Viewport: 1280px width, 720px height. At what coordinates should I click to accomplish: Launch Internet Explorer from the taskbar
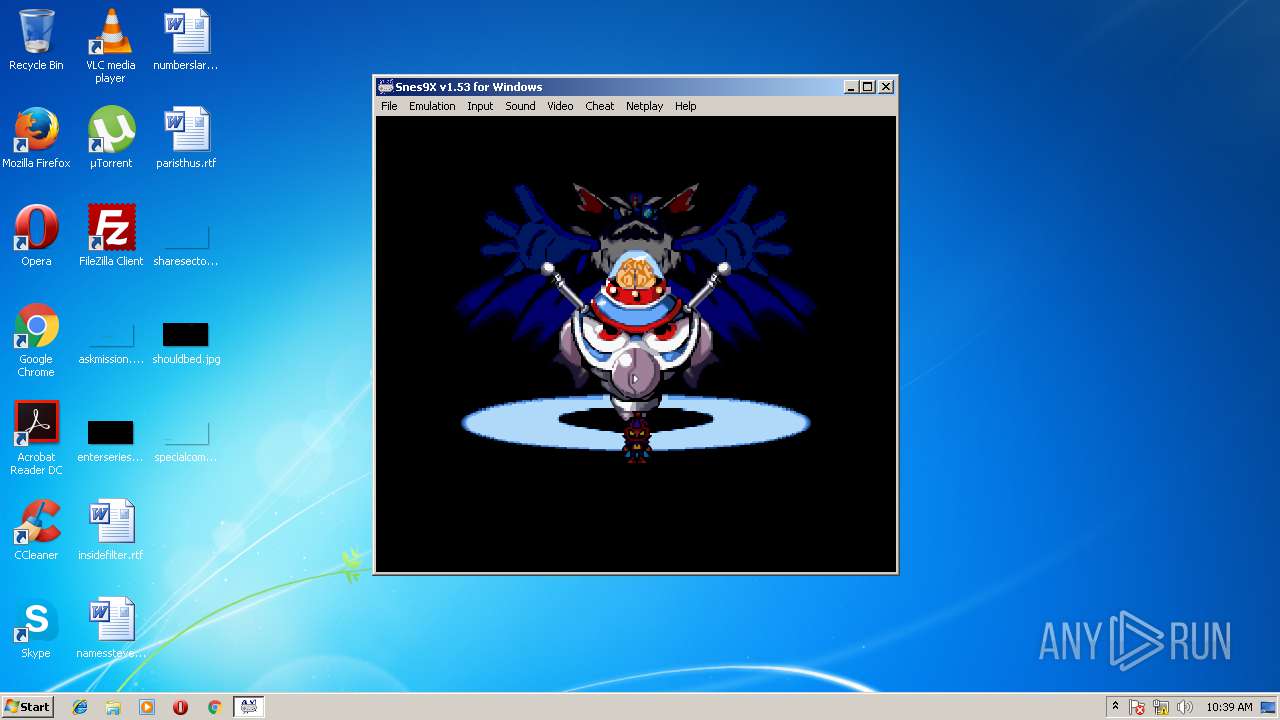coord(80,707)
